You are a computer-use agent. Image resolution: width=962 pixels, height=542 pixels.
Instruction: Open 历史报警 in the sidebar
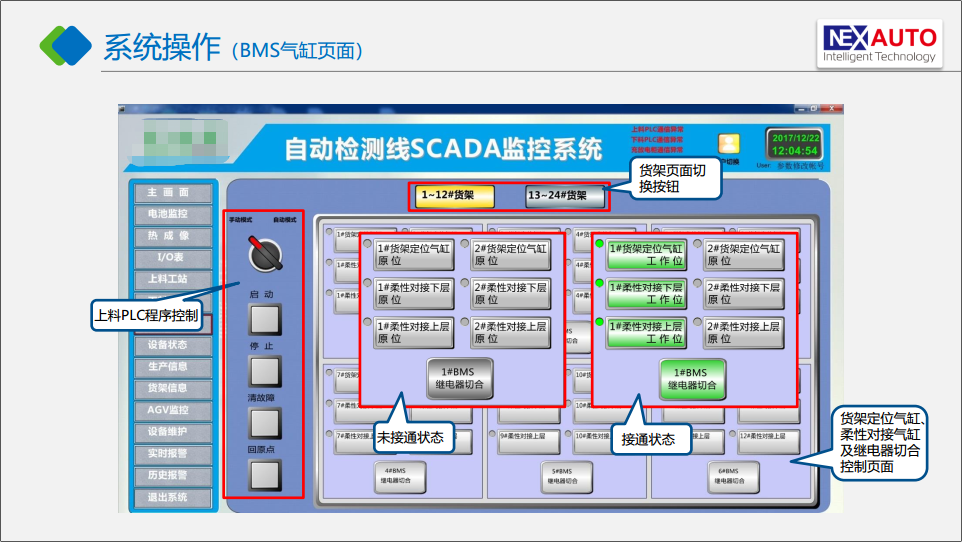pyautogui.click(x=173, y=475)
